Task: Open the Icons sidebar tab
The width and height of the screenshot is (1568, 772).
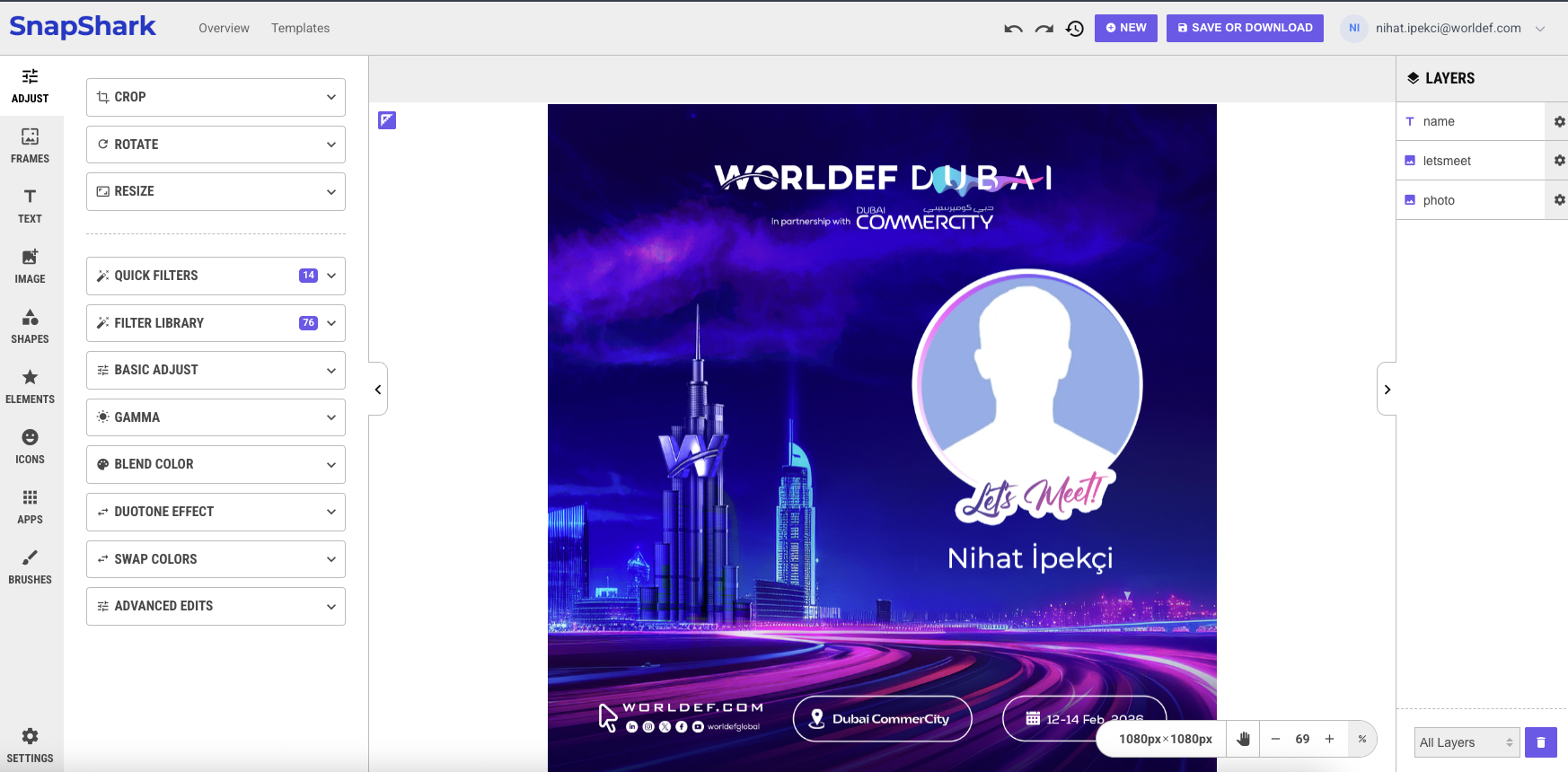Action: [x=31, y=447]
